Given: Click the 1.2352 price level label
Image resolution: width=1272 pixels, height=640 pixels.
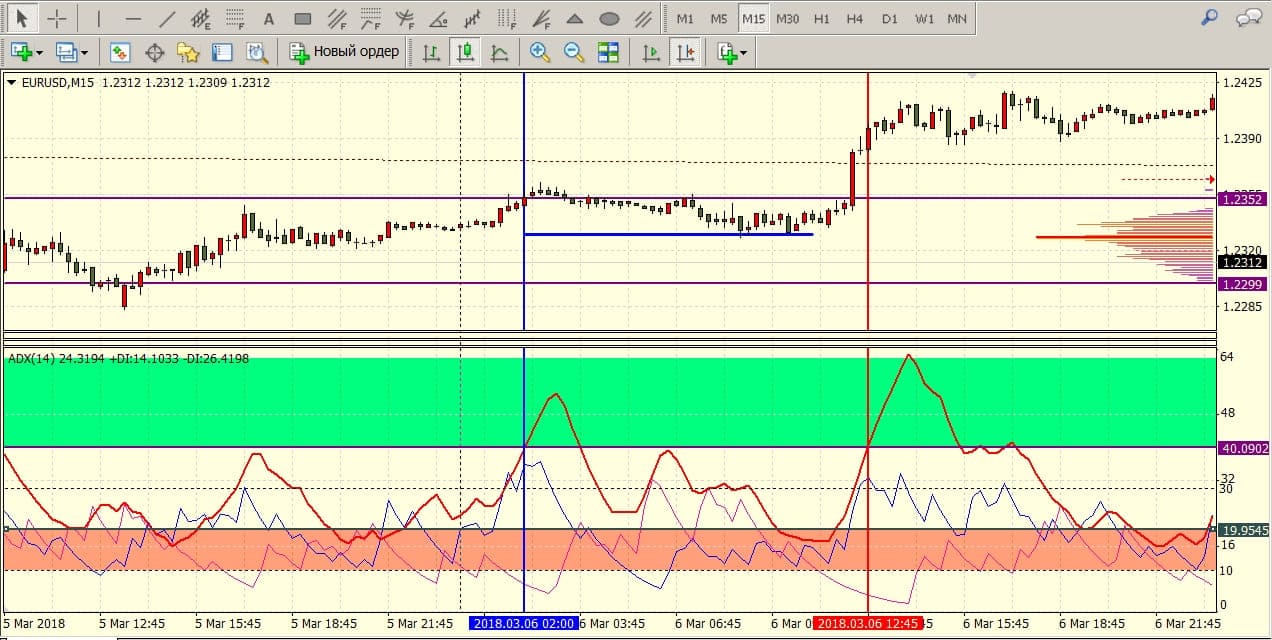Looking at the screenshot, I should (x=1242, y=199).
